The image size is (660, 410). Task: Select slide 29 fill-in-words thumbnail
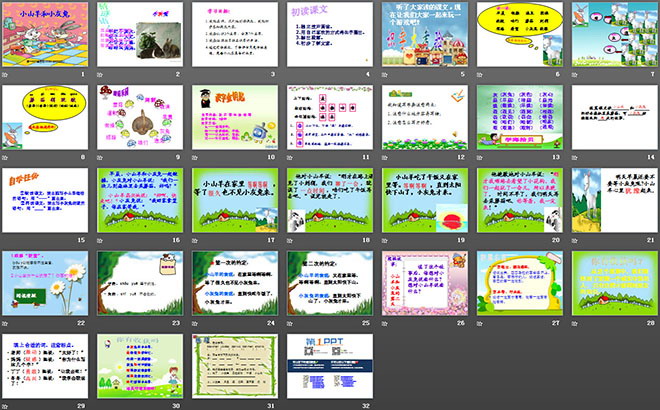coord(45,366)
